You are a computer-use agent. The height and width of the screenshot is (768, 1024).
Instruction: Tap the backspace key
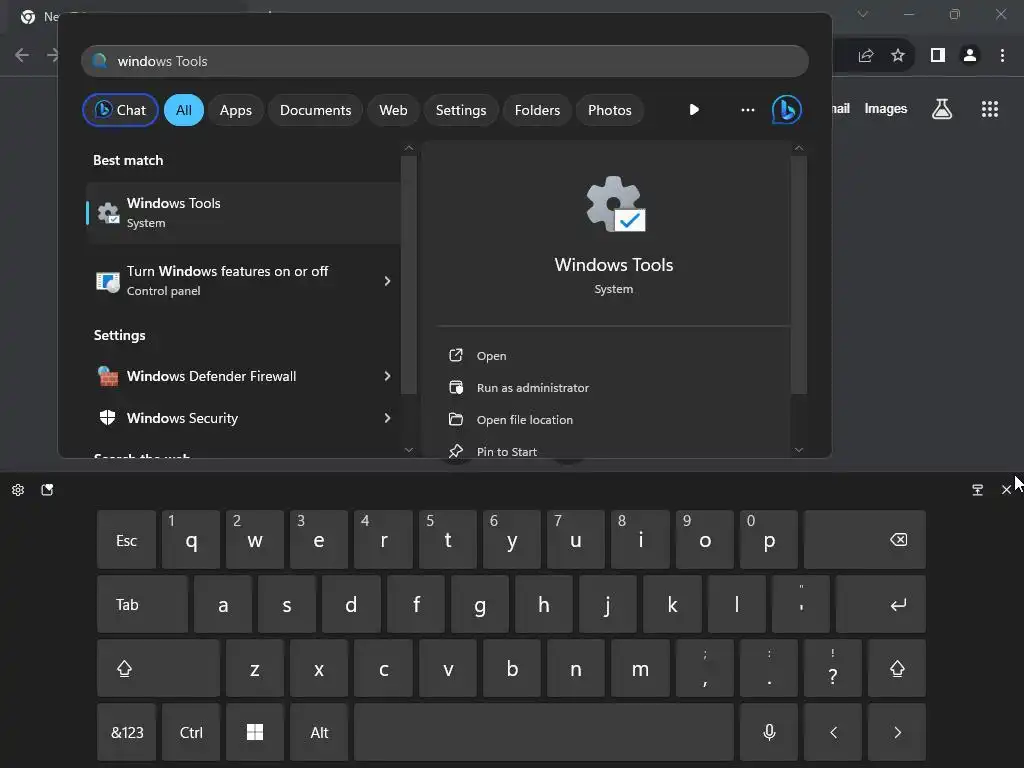coord(865,540)
